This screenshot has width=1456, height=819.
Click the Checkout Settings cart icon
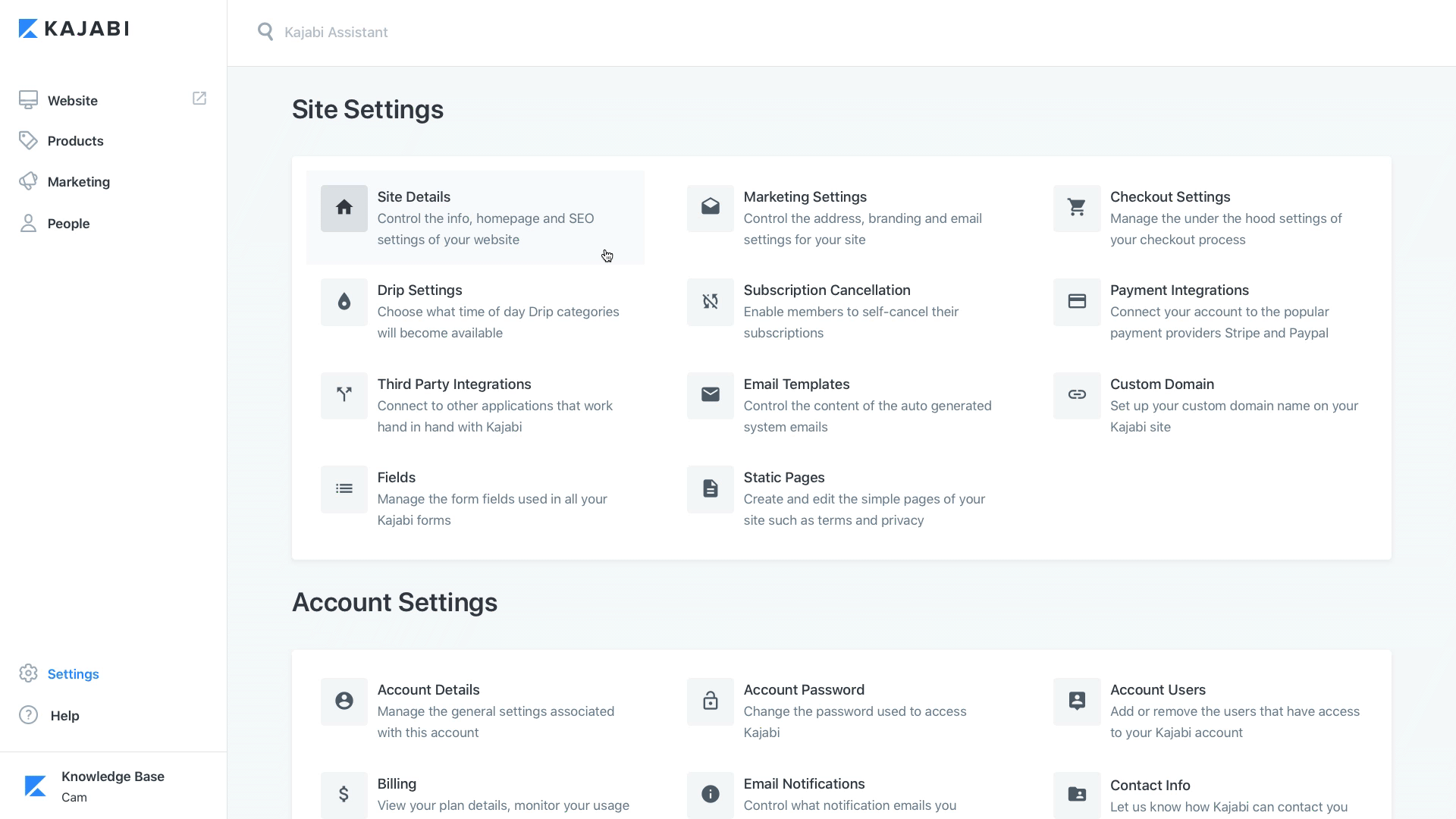[x=1076, y=208]
